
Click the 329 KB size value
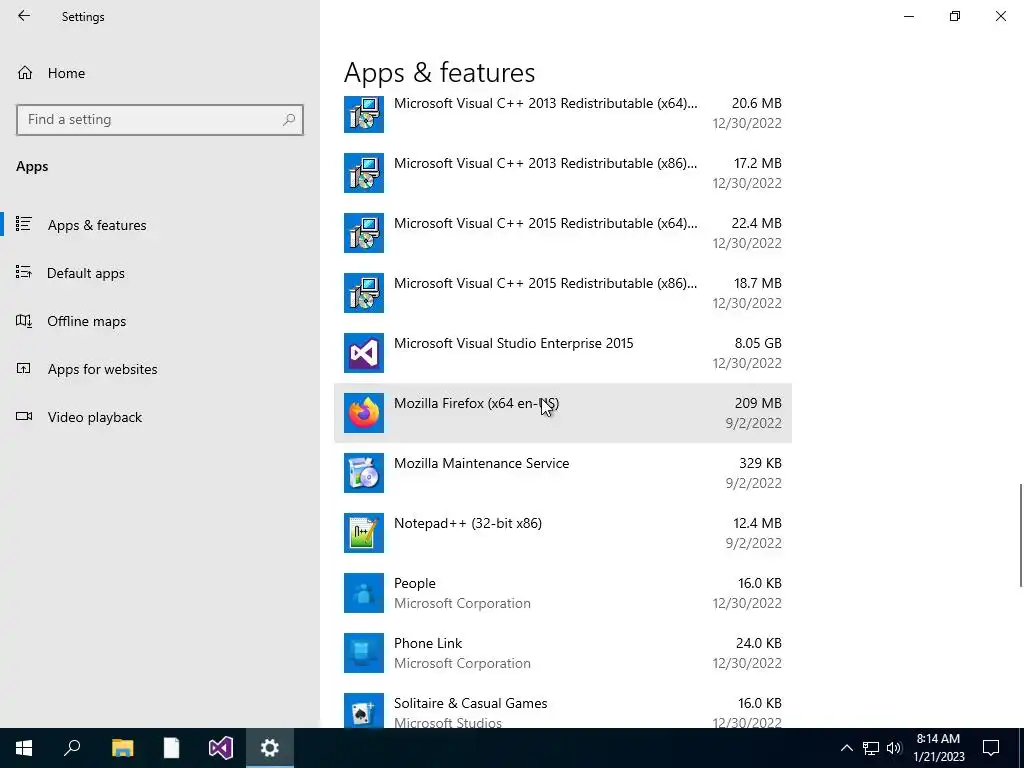(760, 464)
